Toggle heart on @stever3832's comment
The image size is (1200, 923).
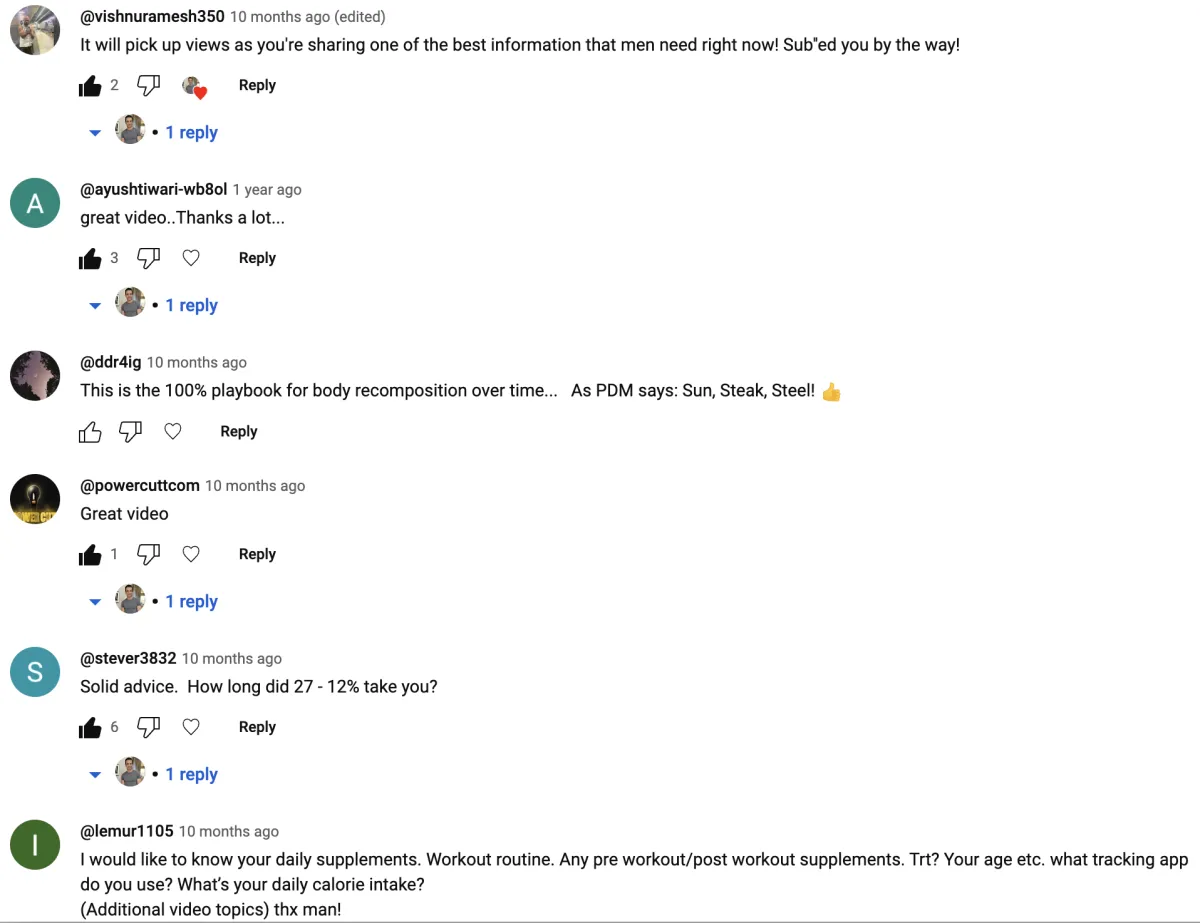click(x=191, y=727)
